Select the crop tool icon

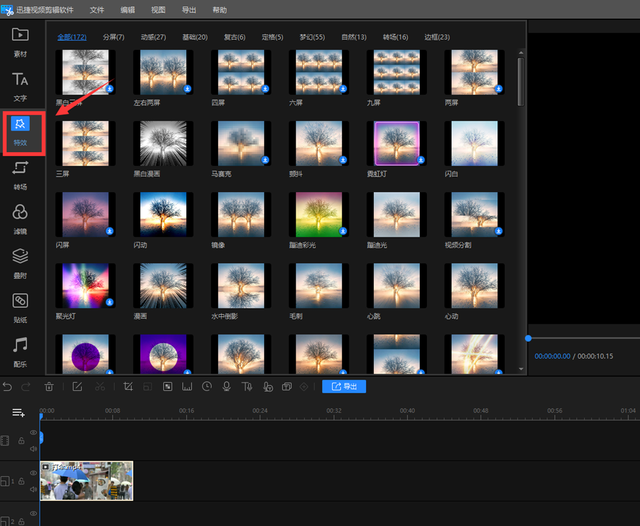tap(128, 386)
